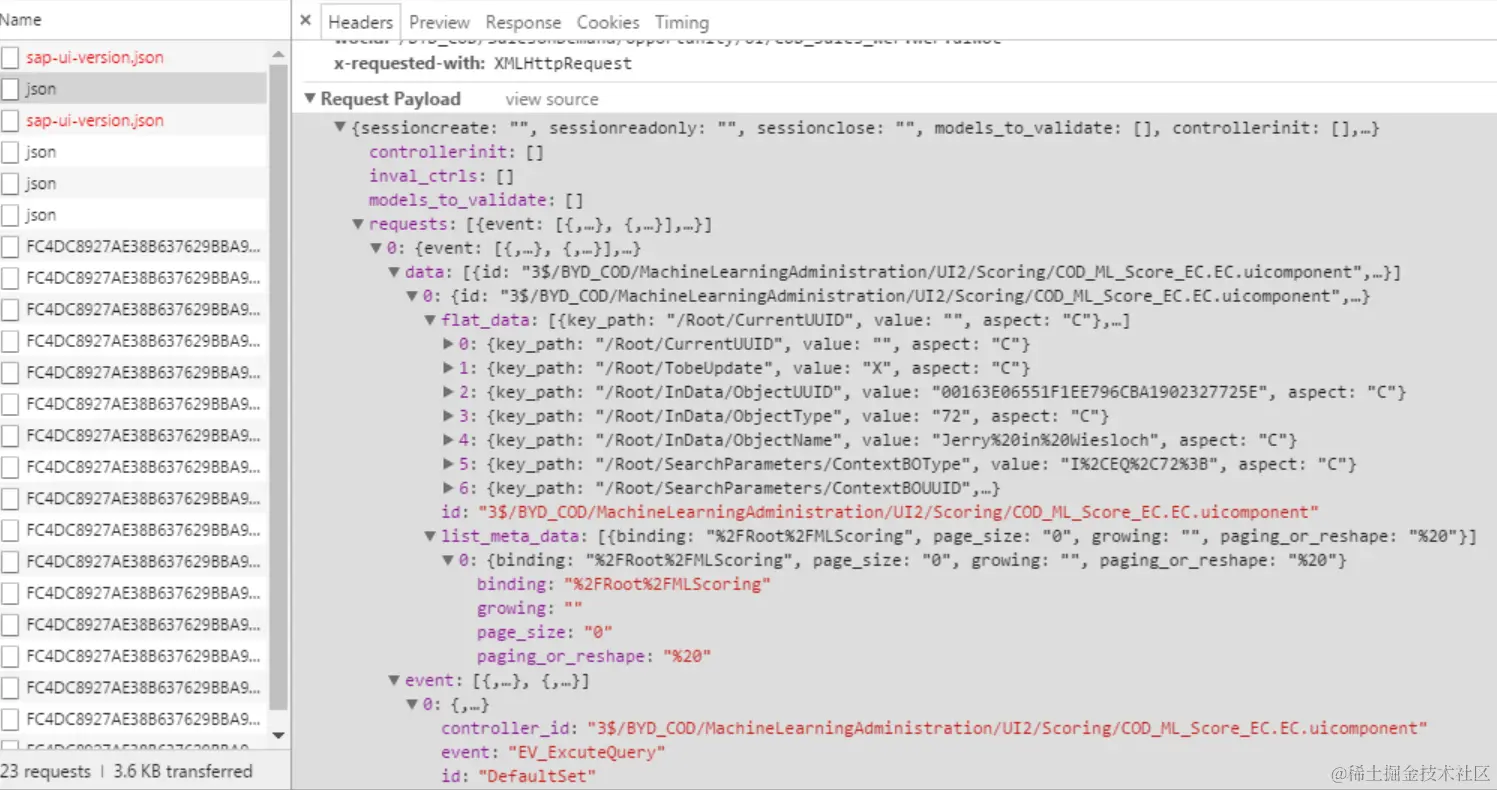Switch to the Headers tab
The image size is (1497, 790).
(x=360, y=22)
